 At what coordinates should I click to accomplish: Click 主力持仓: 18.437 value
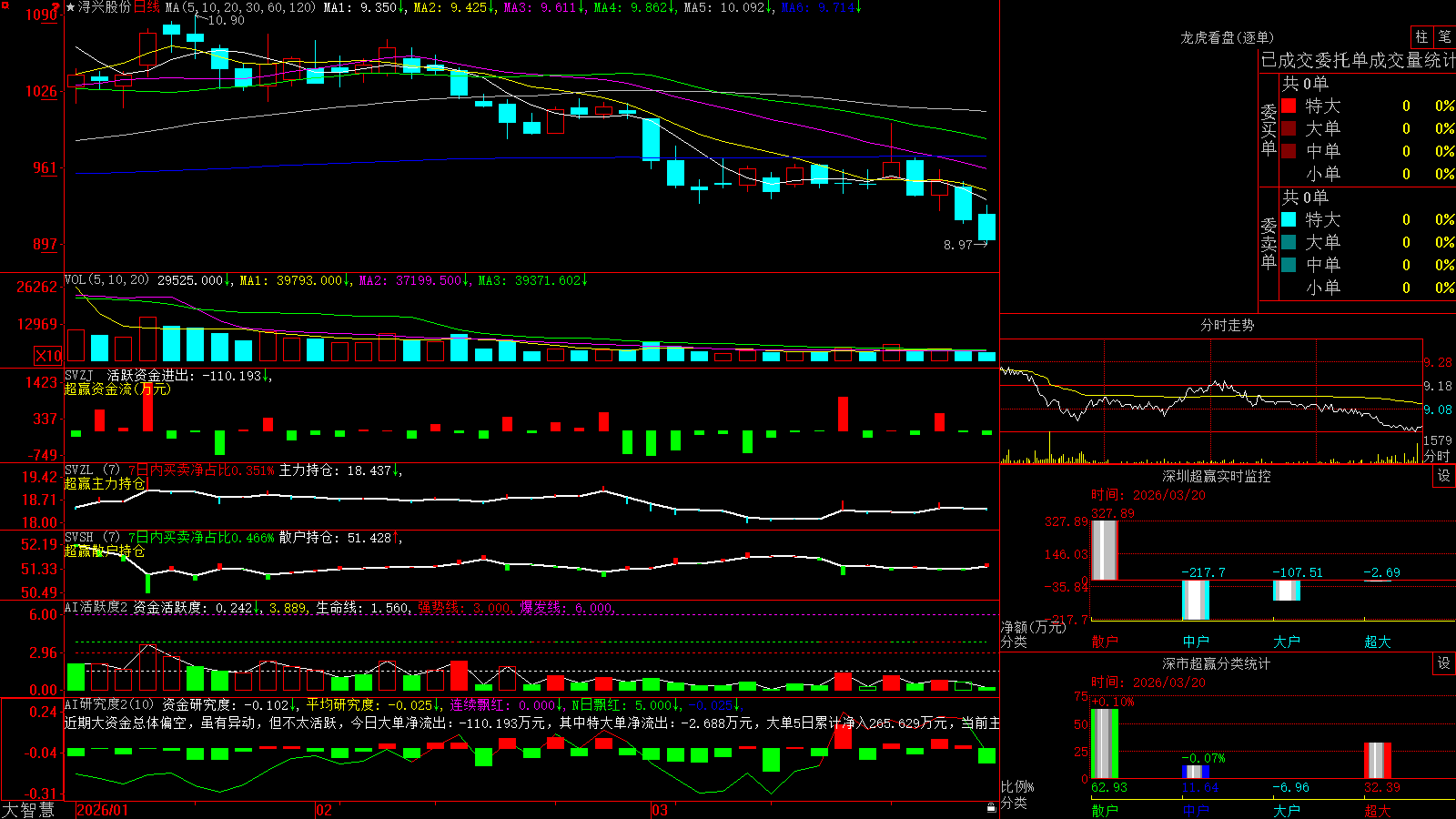(339, 470)
